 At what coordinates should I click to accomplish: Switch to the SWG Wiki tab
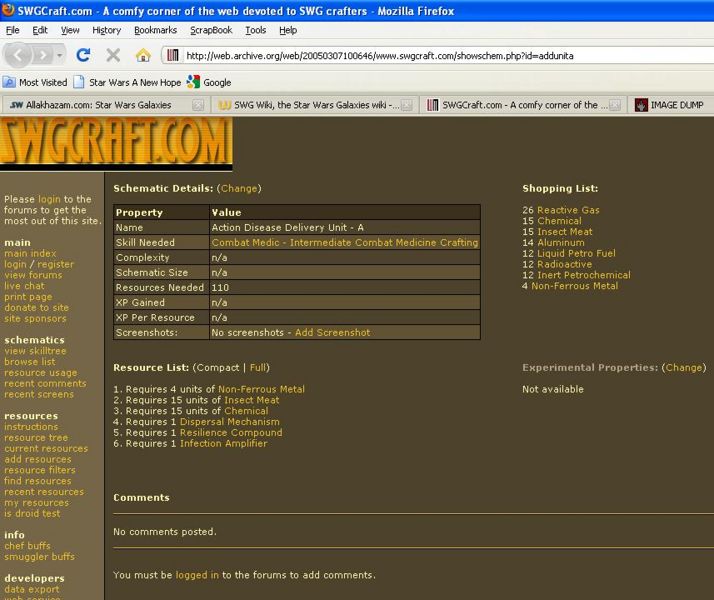point(308,104)
